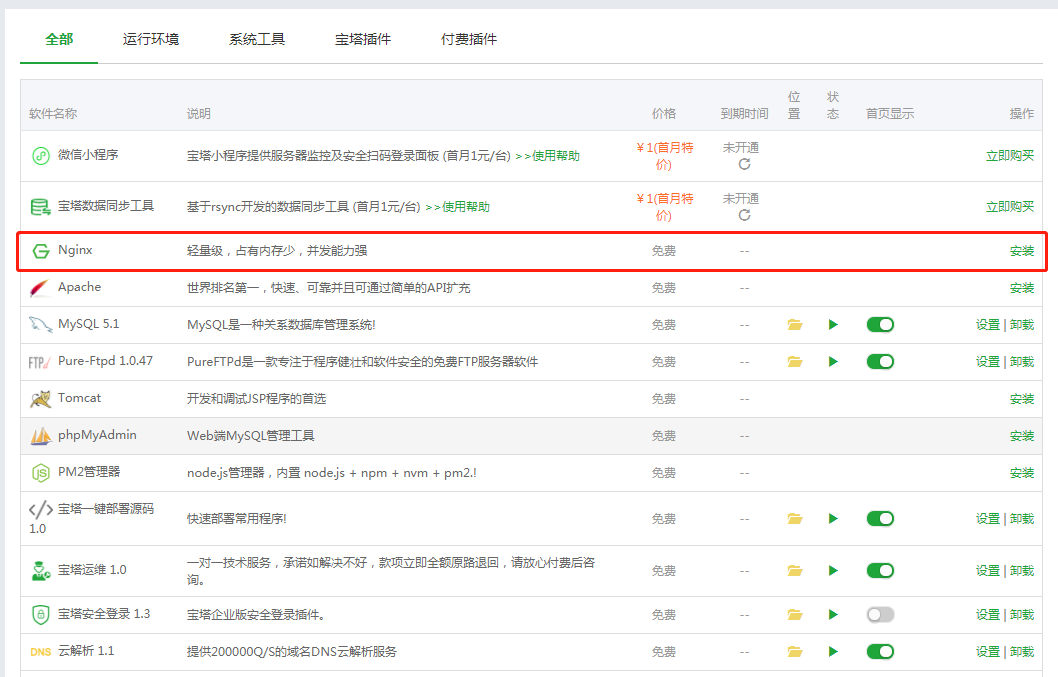Click the PM2管理器 node.js icon
The width and height of the screenshot is (1058, 677).
coord(41,473)
